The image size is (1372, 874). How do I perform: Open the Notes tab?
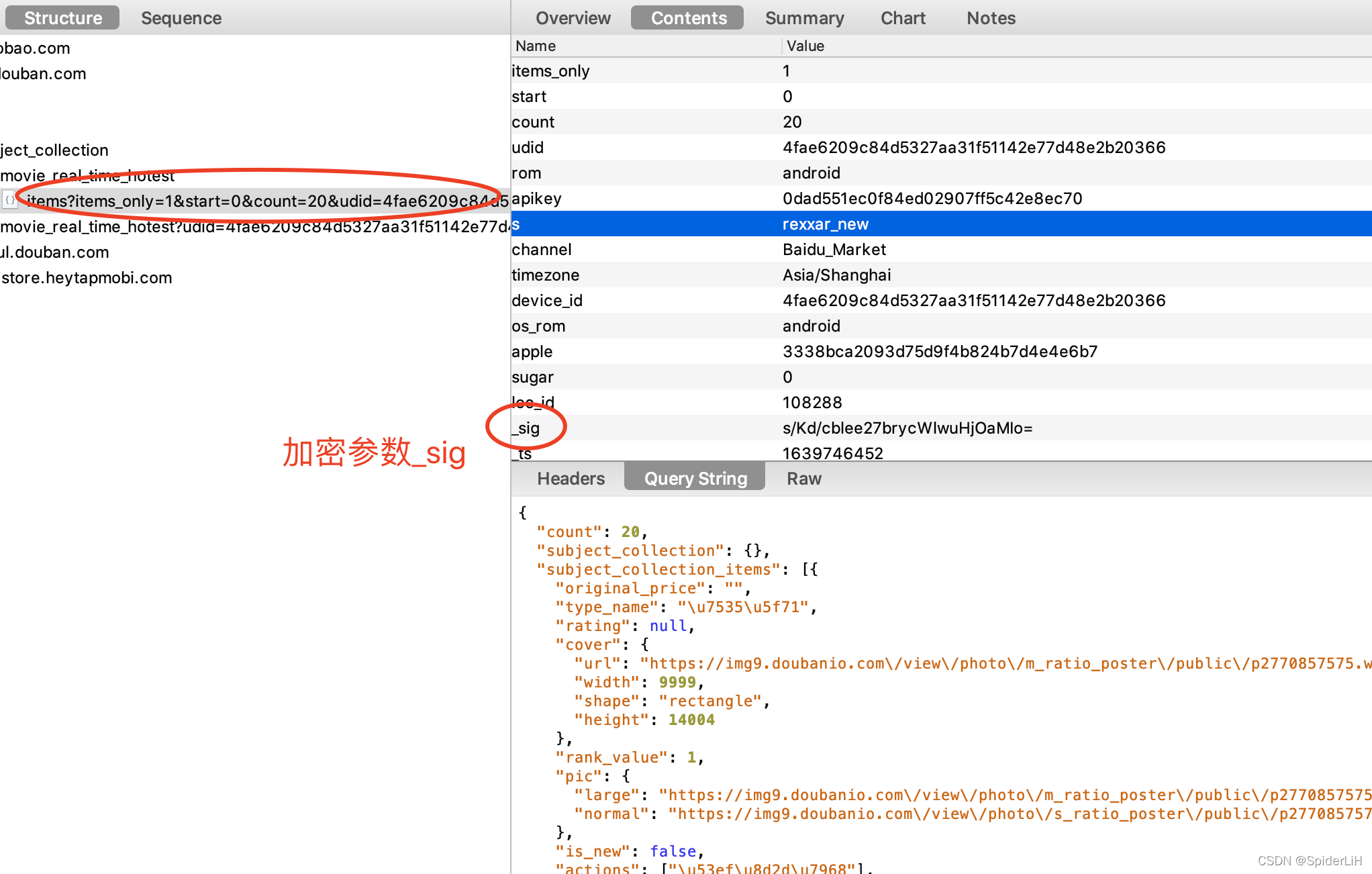point(991,17)
